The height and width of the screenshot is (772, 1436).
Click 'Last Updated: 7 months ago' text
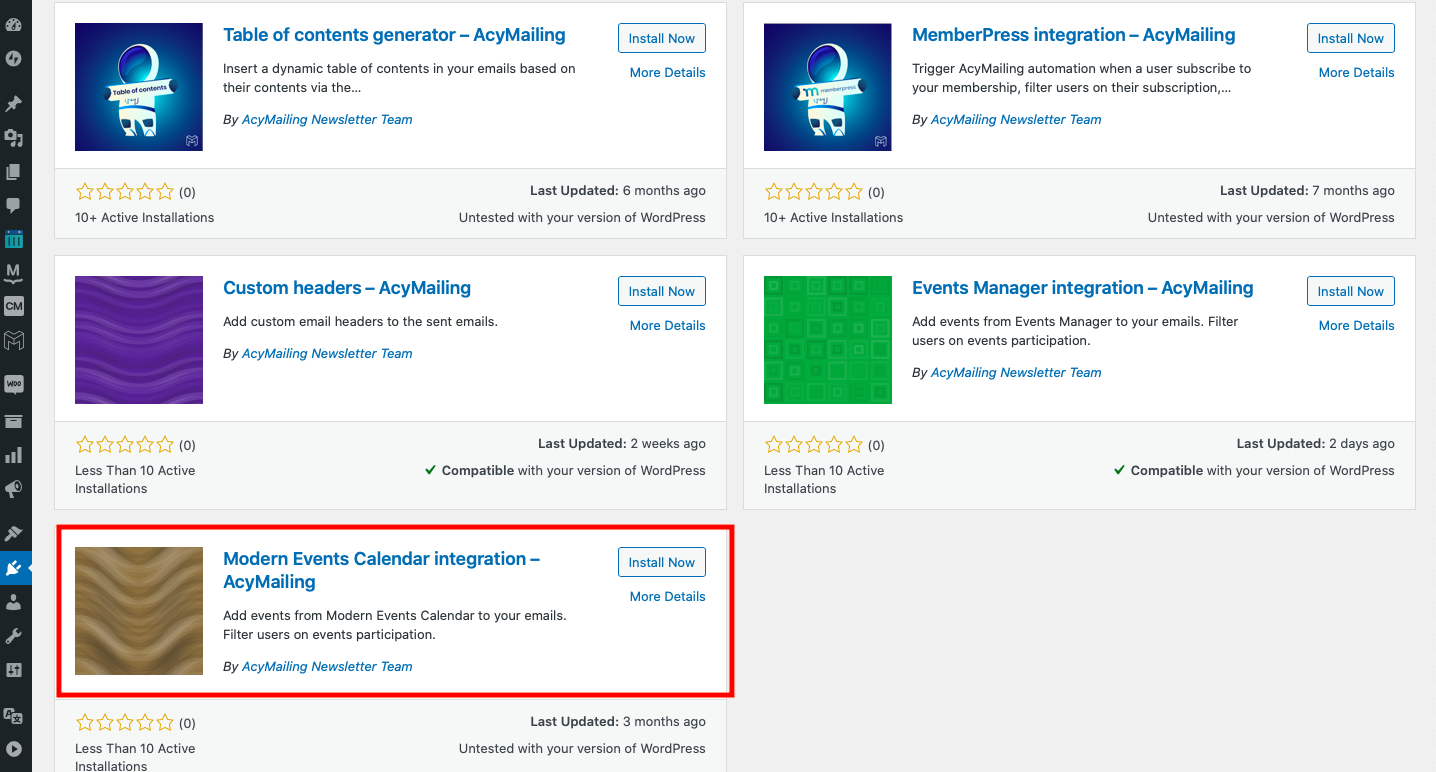coord(1307,190)
